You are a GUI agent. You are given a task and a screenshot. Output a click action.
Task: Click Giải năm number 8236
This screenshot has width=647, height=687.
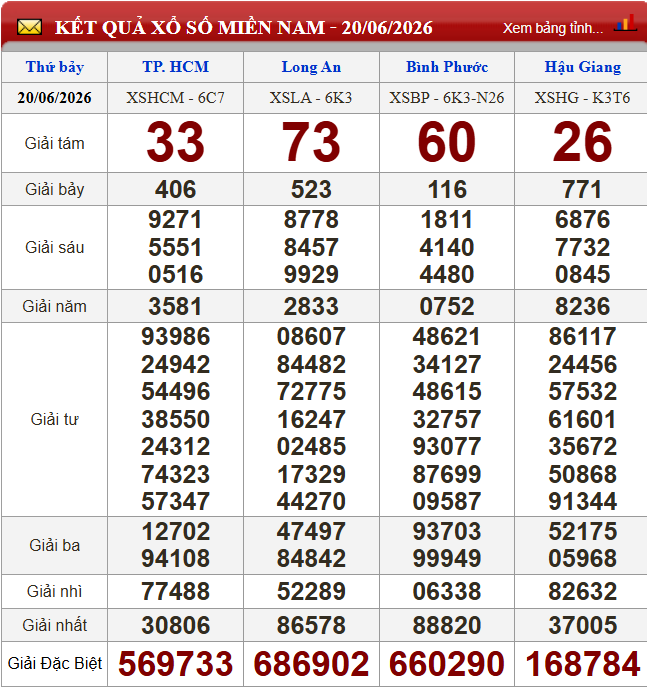click(583, 306)
